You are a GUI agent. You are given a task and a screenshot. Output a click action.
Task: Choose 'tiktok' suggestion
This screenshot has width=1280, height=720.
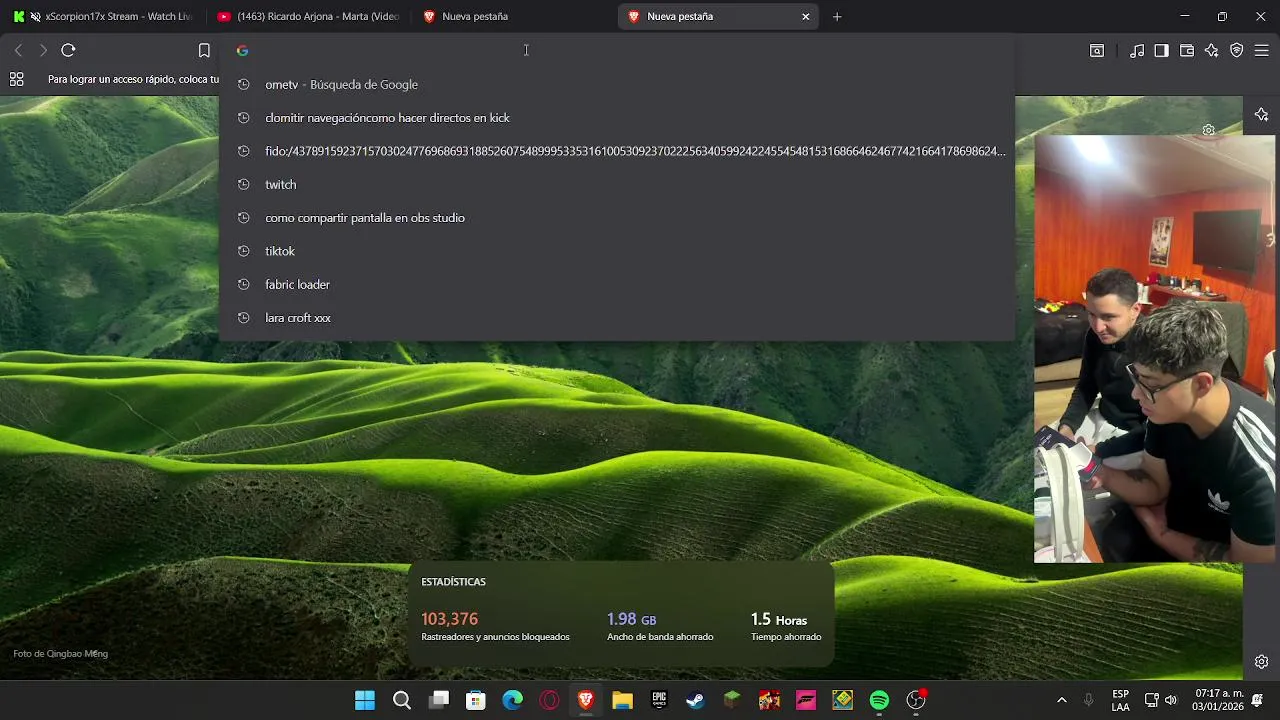click(617, 251)
